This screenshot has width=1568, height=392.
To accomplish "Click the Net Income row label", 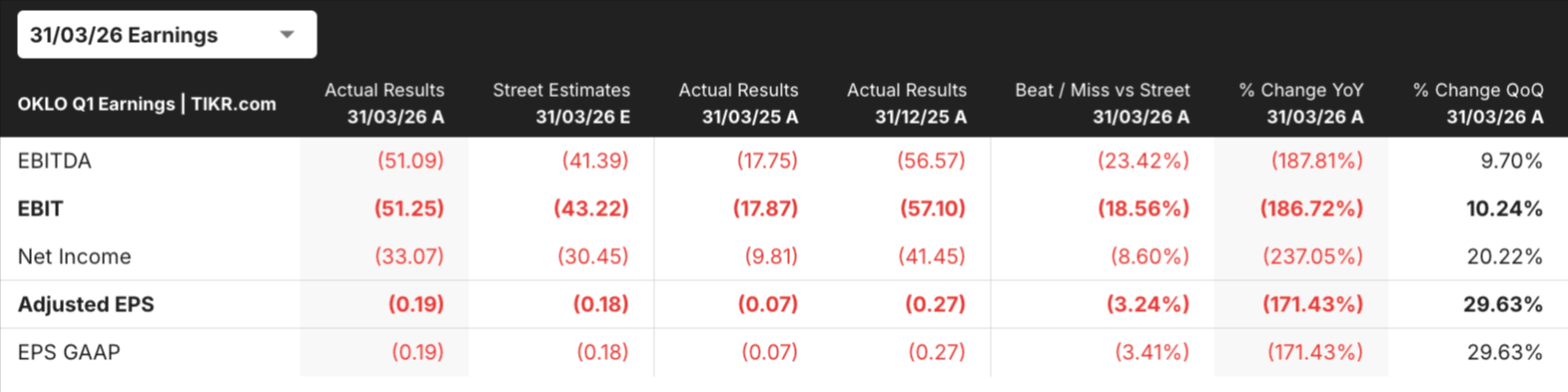I will click(x=75, y=256).
